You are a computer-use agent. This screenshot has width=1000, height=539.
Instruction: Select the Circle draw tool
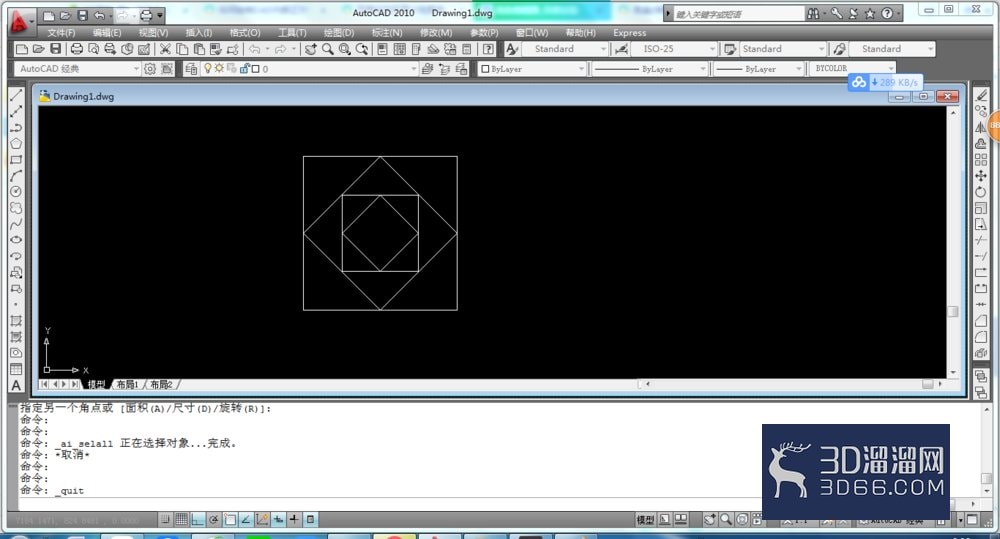(x=16, y=191)
